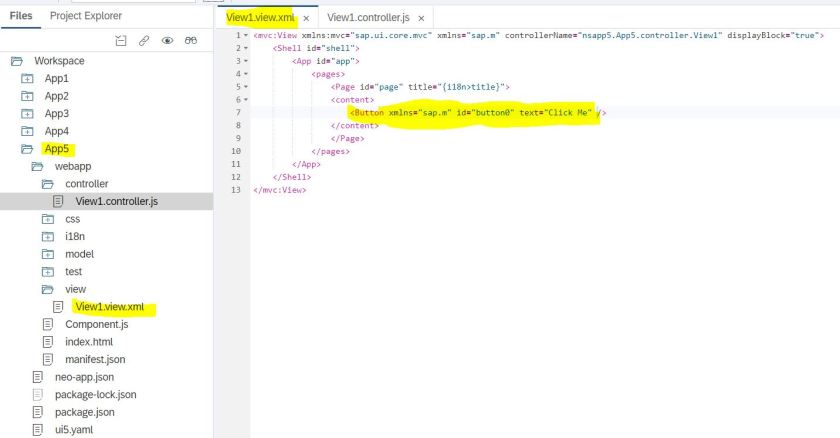Click the index.html file icon
840x438 pixels.
[47, 342]
